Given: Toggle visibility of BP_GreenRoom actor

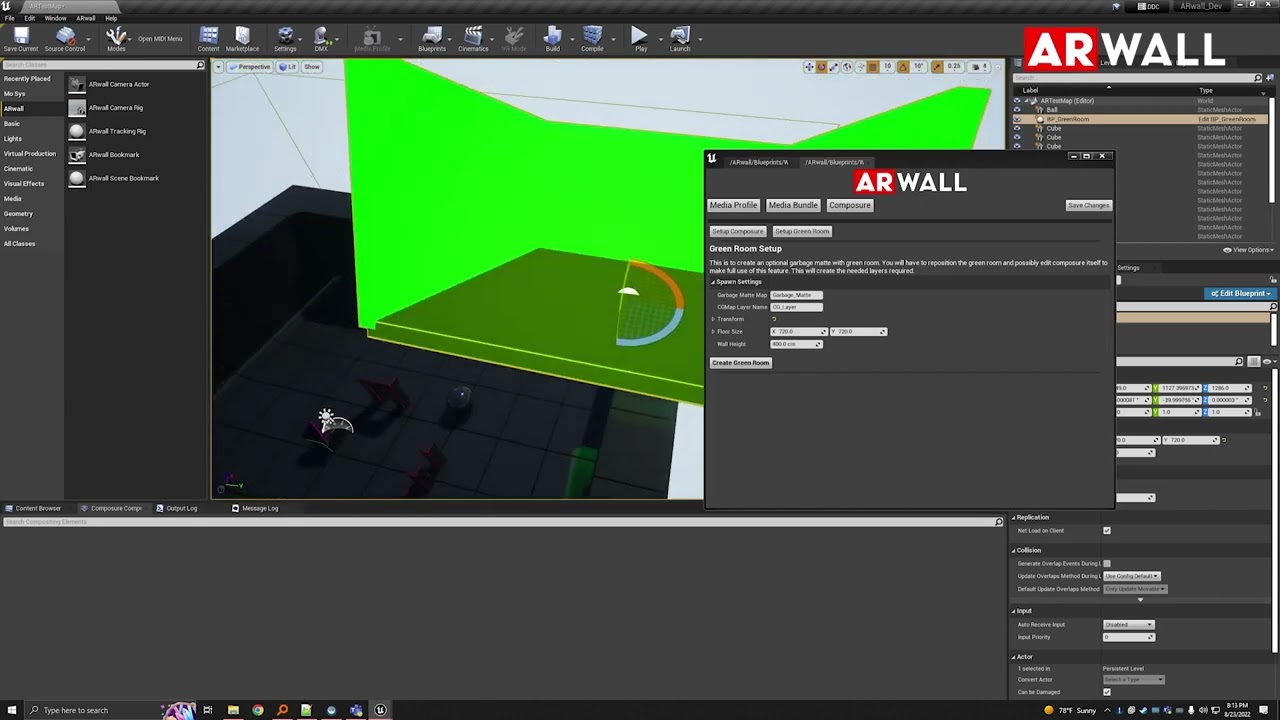Looking at the screenshot, I should (x=1017, y=119).
